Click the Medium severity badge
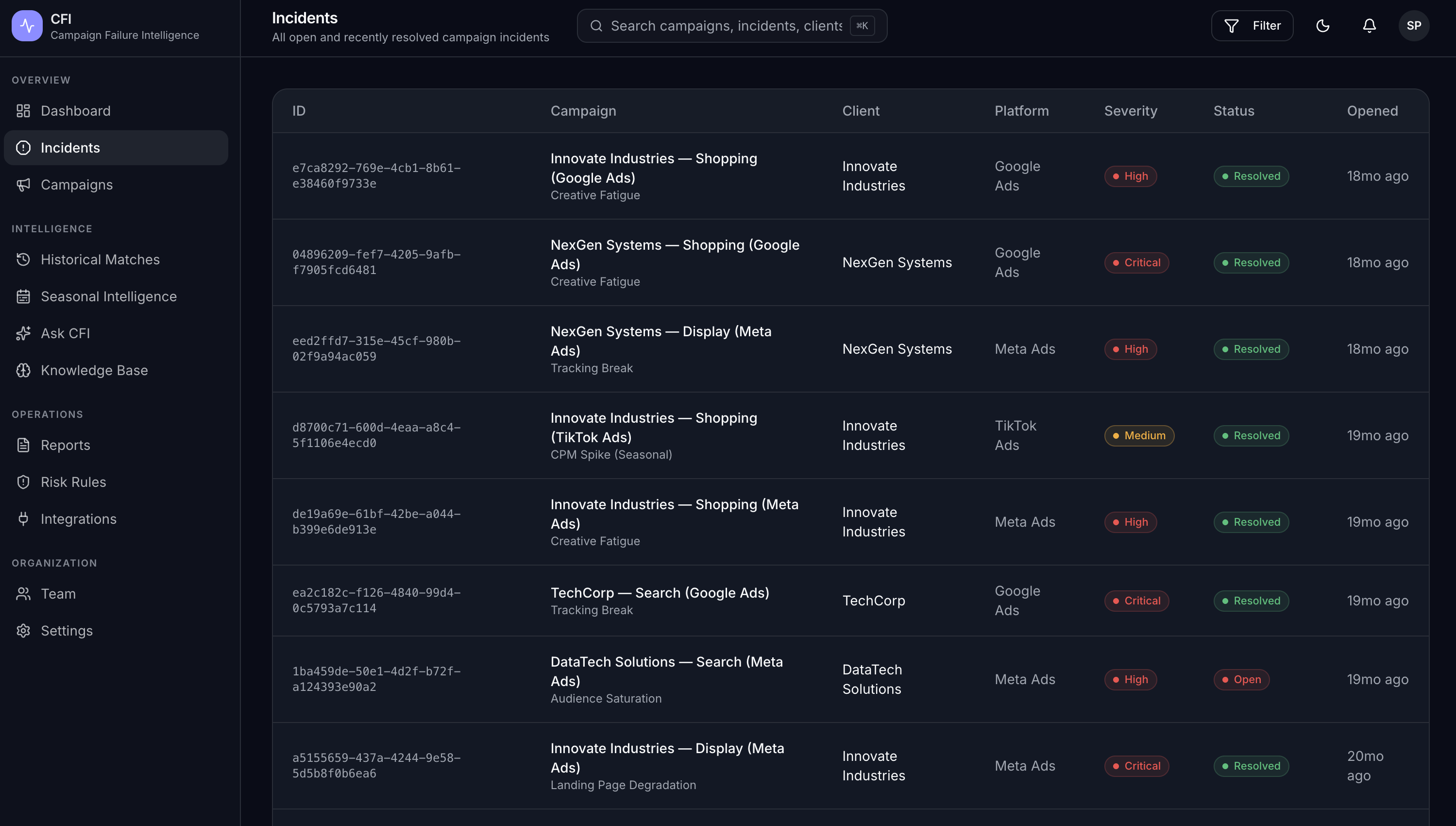Screen dimensions: 1456x826 coord(1138,435)
